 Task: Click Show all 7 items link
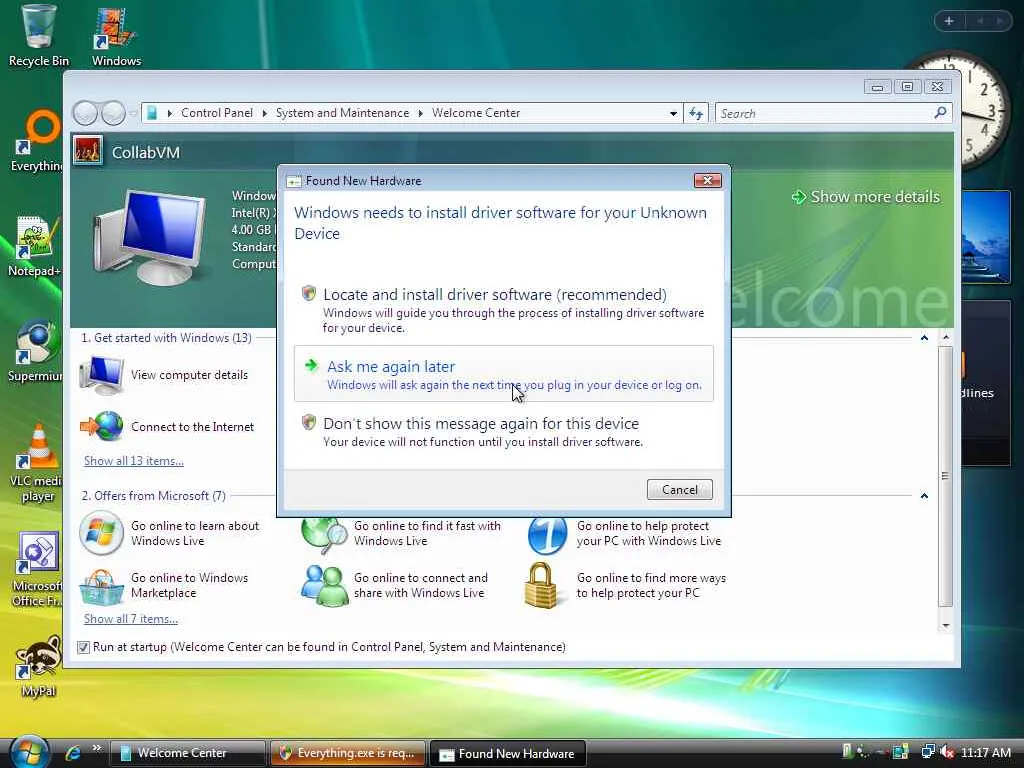pyautogui.click(x=131, y=619)
